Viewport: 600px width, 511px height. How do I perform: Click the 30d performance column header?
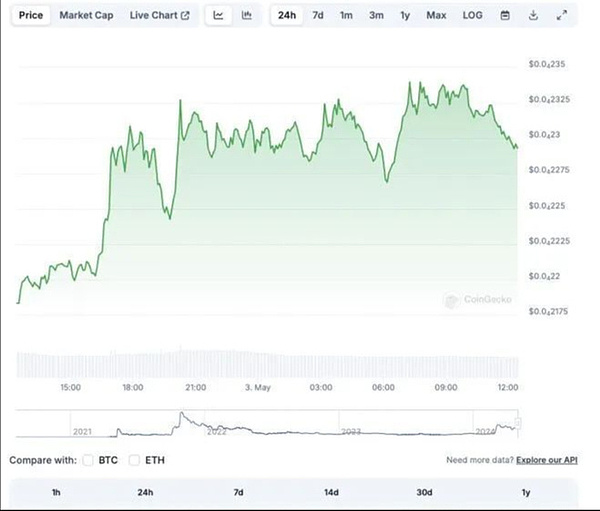point(424,492)
